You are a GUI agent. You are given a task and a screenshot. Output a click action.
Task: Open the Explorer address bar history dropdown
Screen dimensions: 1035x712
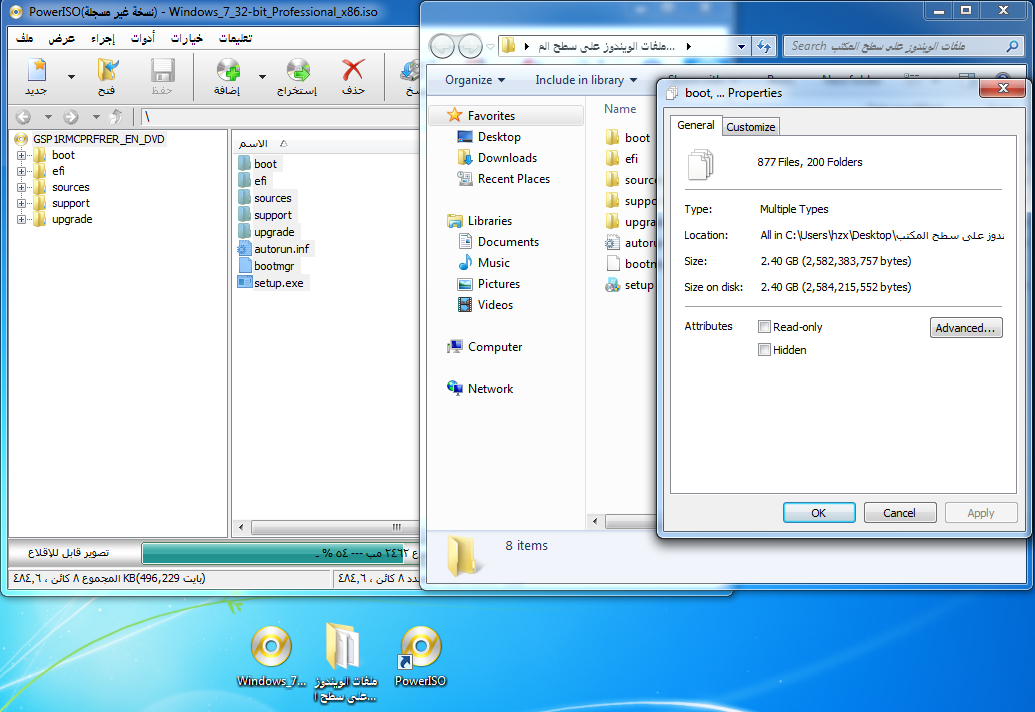[x=741, y=46]
